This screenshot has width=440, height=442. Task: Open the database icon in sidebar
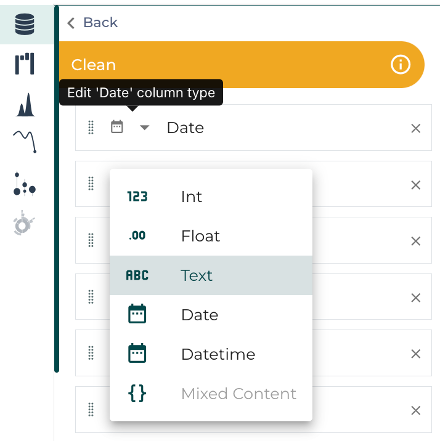click(x=24, y=24)
